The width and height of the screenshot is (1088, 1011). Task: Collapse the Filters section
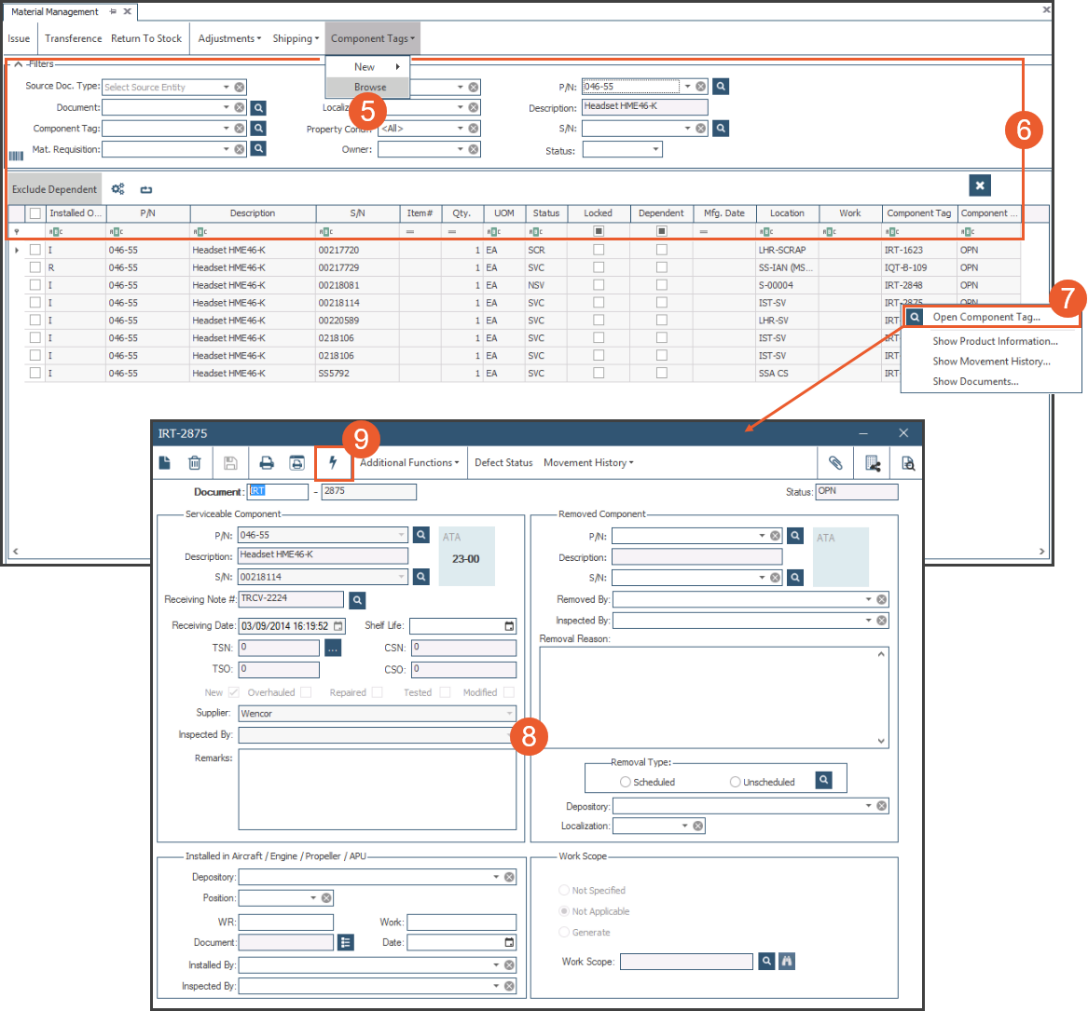click(x=18, y=64)
